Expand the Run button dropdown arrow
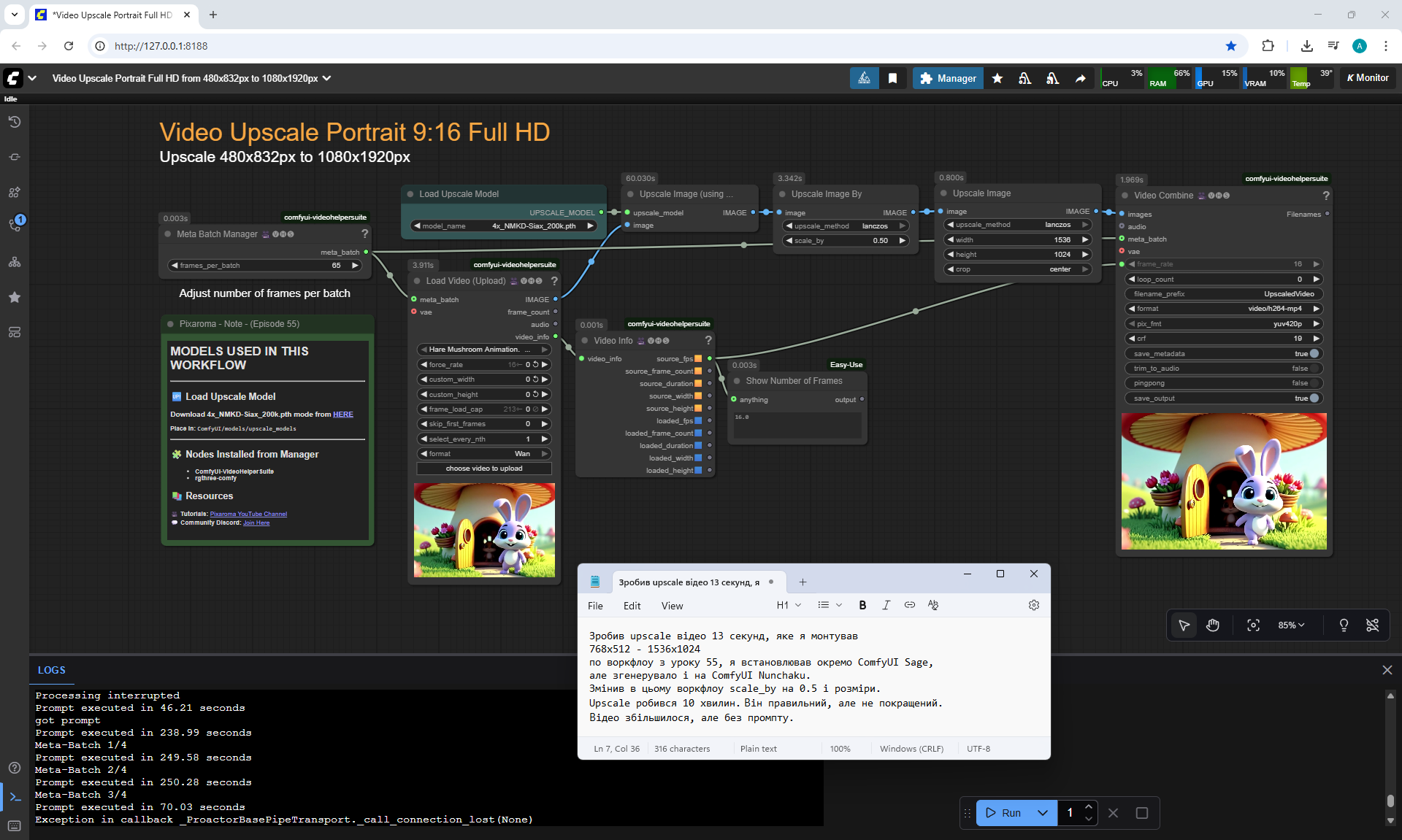The image size is (1402, 840). [x=1043, y=813]
